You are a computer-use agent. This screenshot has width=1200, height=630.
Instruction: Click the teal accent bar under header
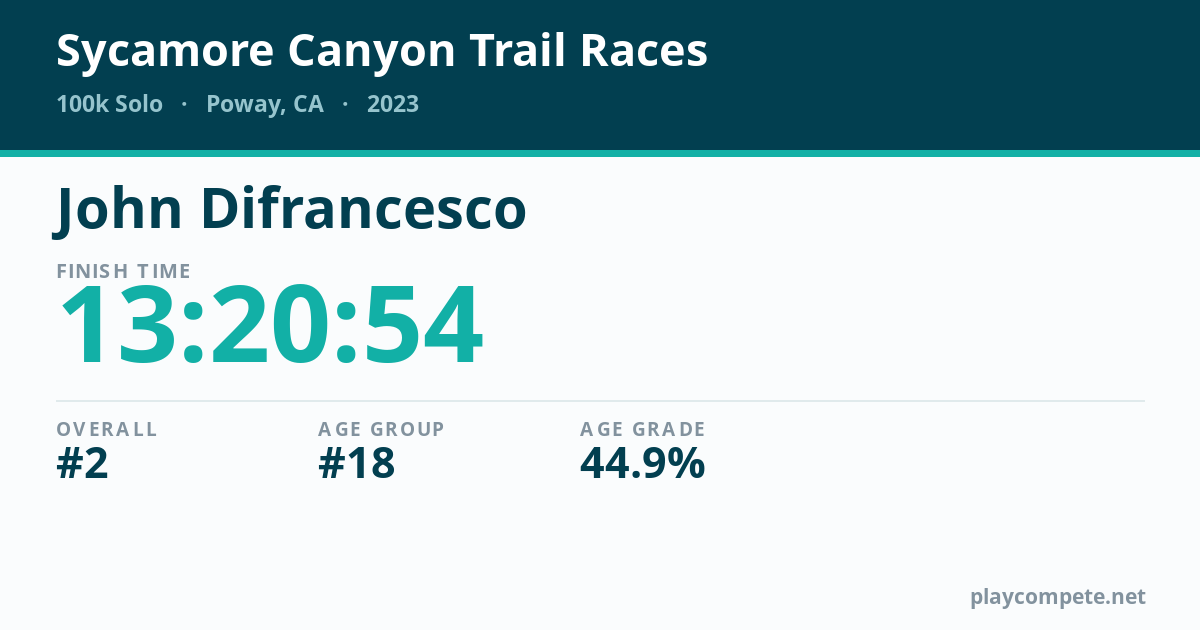click(600, 153)
